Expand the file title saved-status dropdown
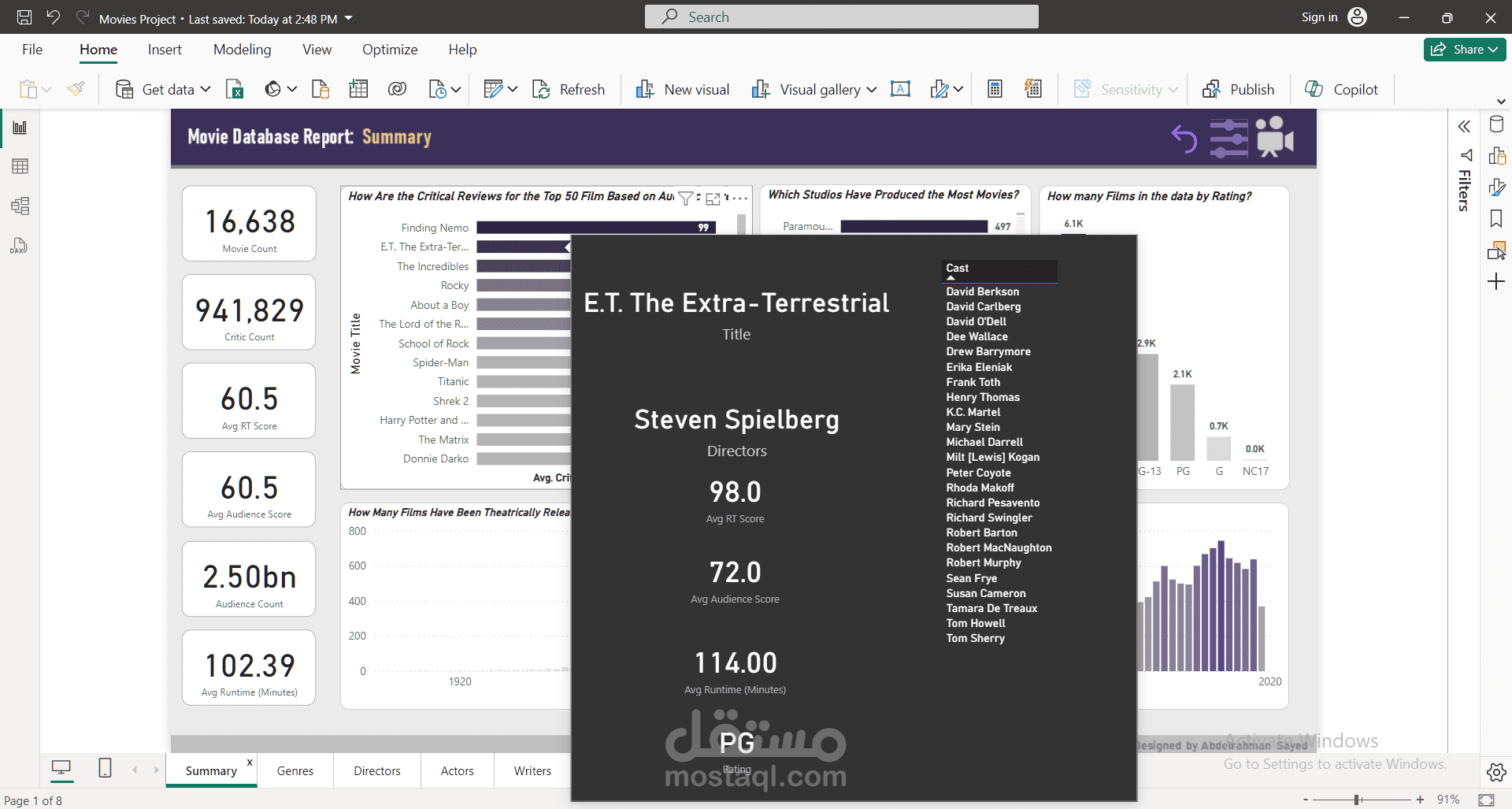The height and width of the screenshot is (809, 1512). click(x=349, y=18)
